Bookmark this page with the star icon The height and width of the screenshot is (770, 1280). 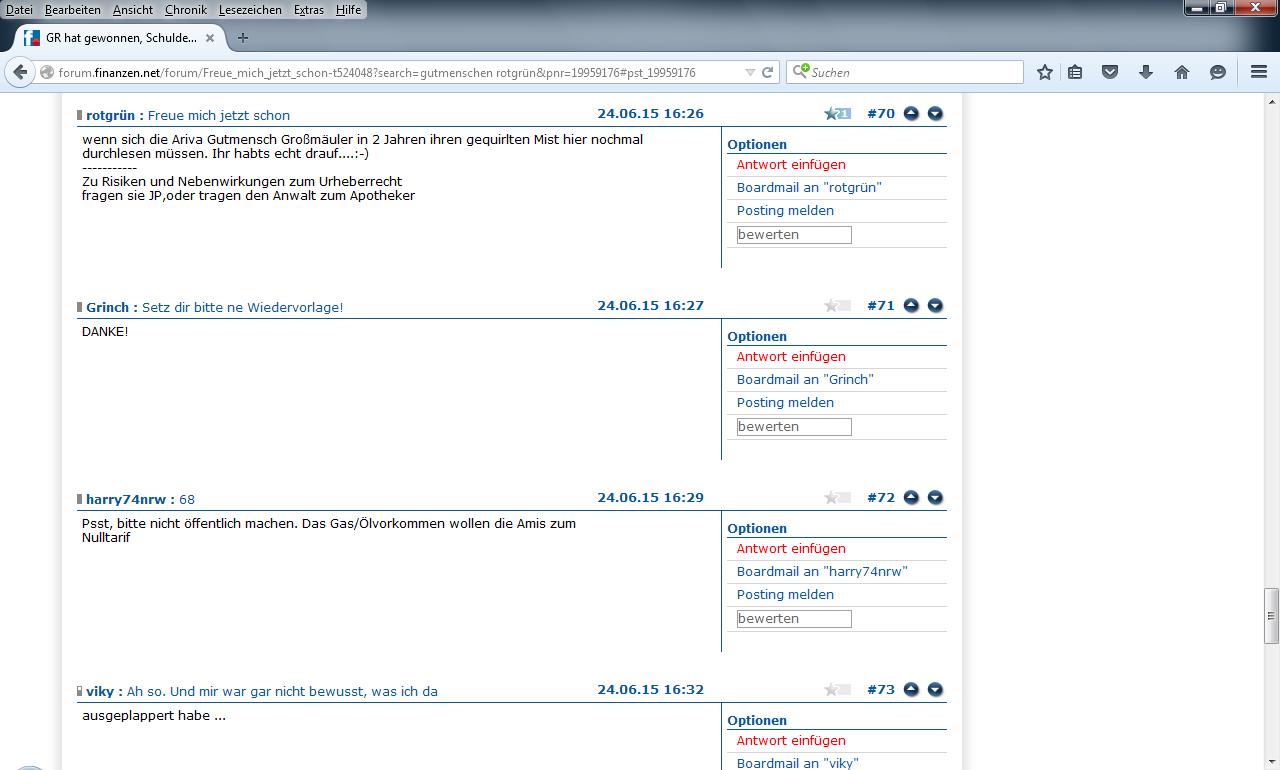[1045, 72]
